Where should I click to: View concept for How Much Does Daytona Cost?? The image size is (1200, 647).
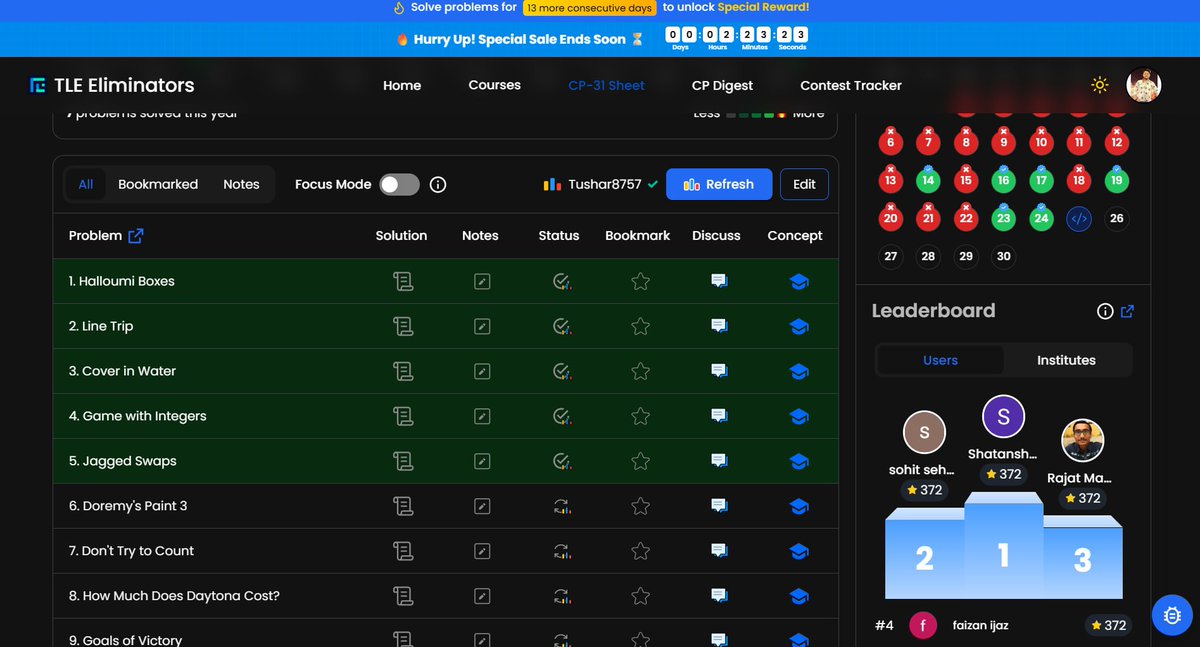[798, 596]
